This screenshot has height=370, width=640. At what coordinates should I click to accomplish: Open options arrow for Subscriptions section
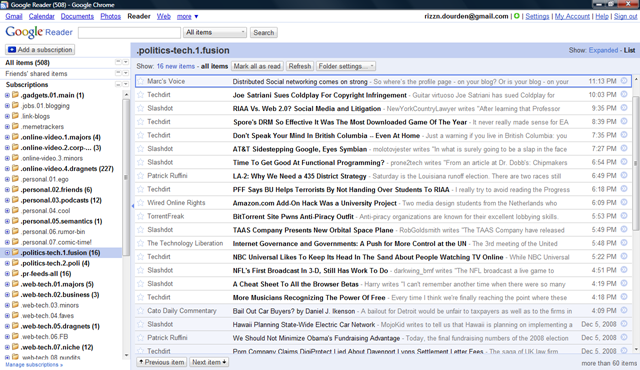point(125,84)
